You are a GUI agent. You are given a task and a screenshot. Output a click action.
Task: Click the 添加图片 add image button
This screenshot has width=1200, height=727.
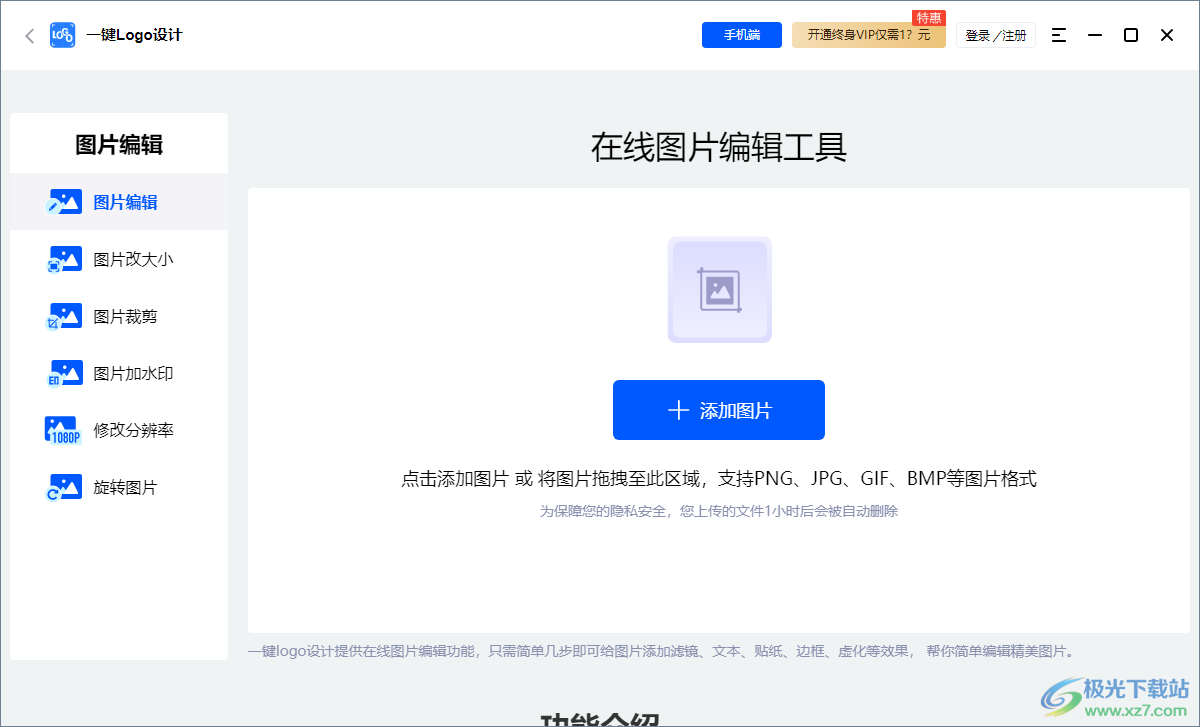718,409
